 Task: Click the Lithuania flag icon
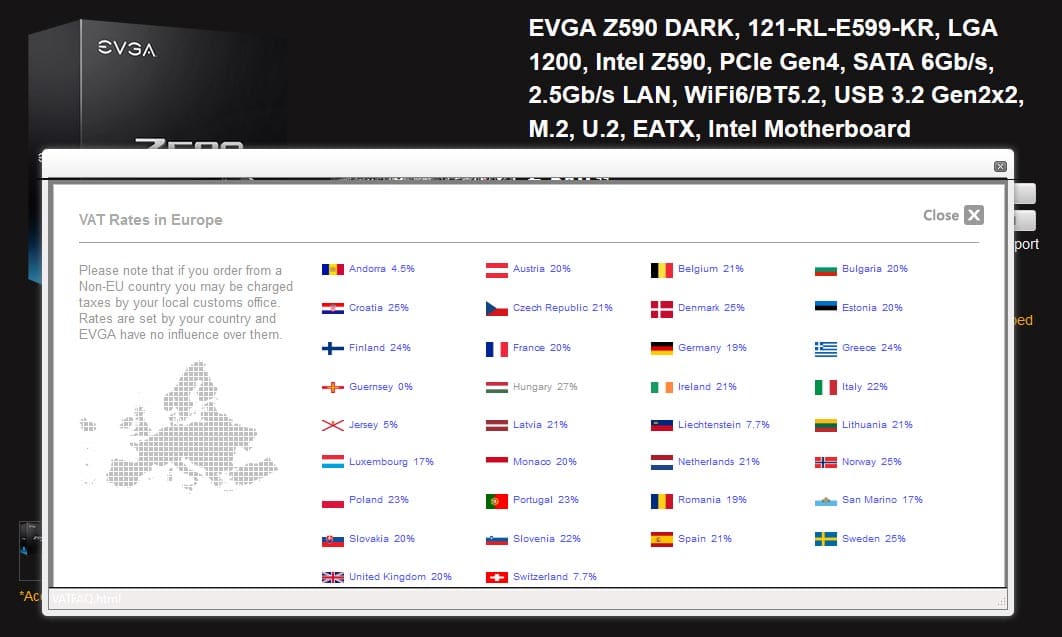(x=826, y=426)
